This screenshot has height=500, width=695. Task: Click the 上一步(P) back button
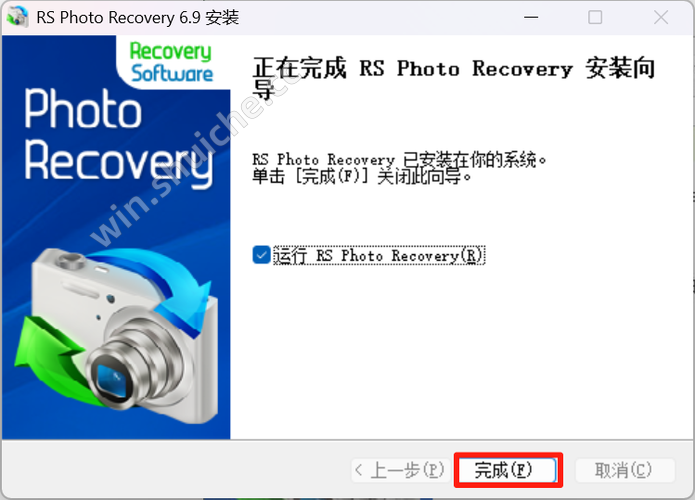[401, 470]
